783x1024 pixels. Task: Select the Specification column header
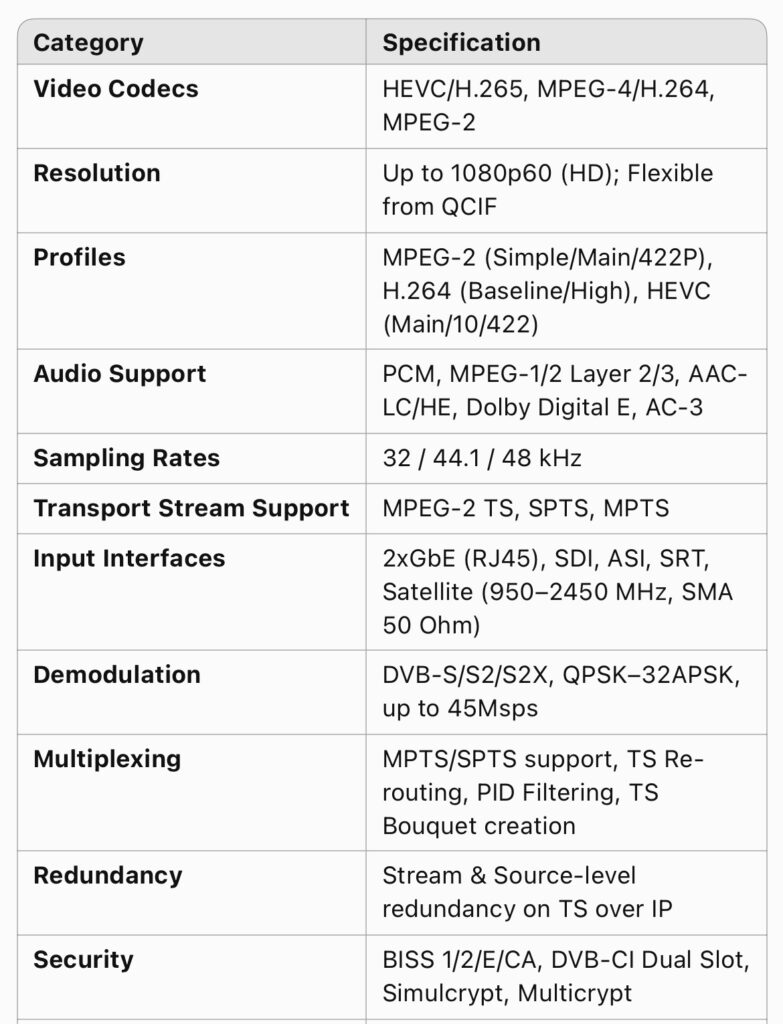pyautogui.click(x=461, y=43)
